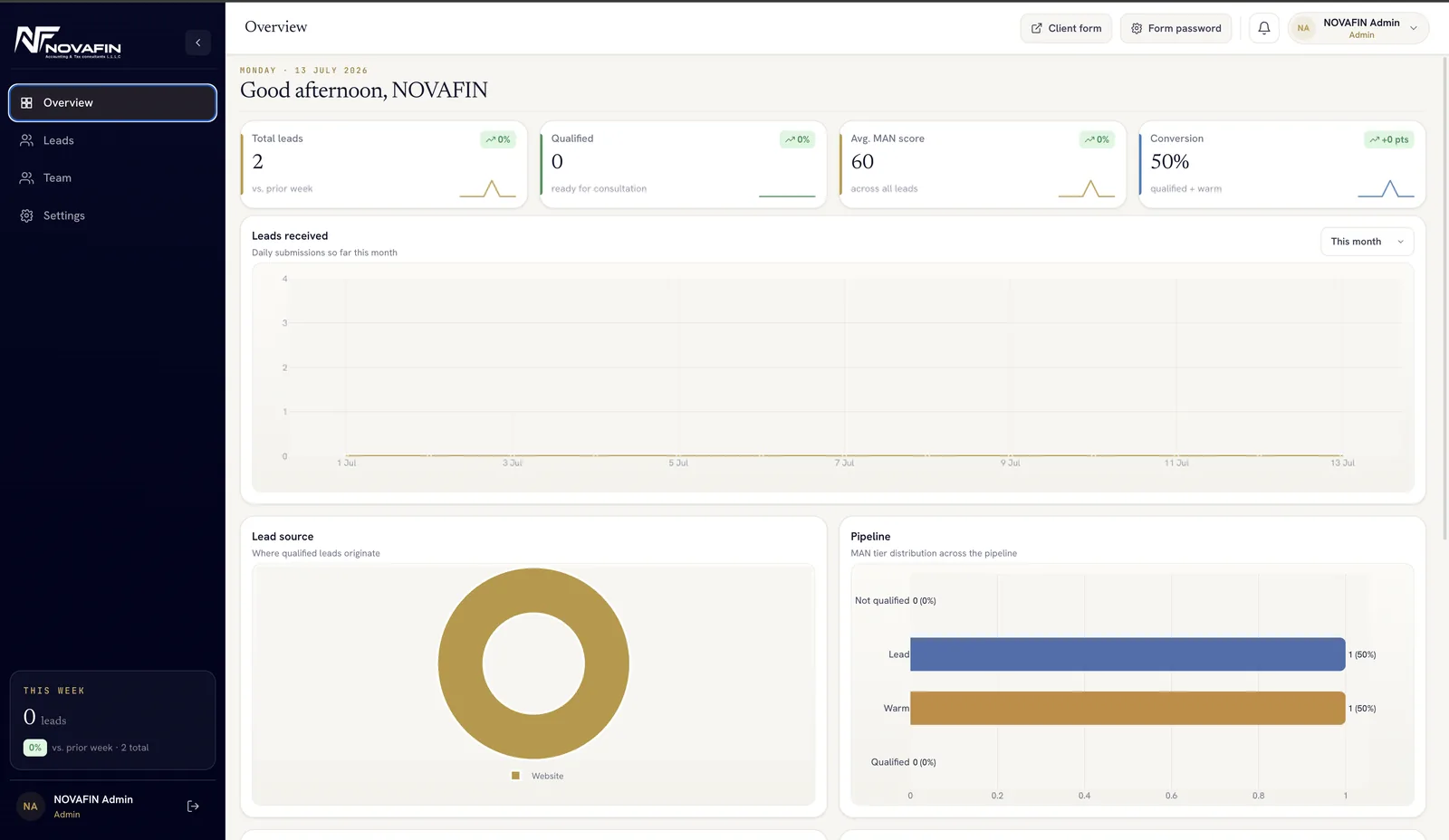This screenshot has width=1449, height=840.
Task: Click the Website legend label
Action: click(x=547, y=776)
